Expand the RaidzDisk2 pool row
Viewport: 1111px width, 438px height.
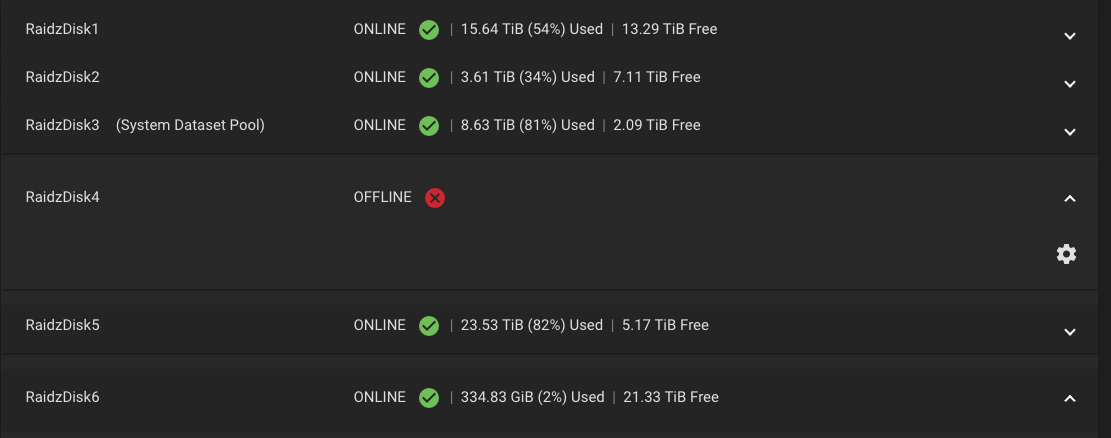point(1070,84)
